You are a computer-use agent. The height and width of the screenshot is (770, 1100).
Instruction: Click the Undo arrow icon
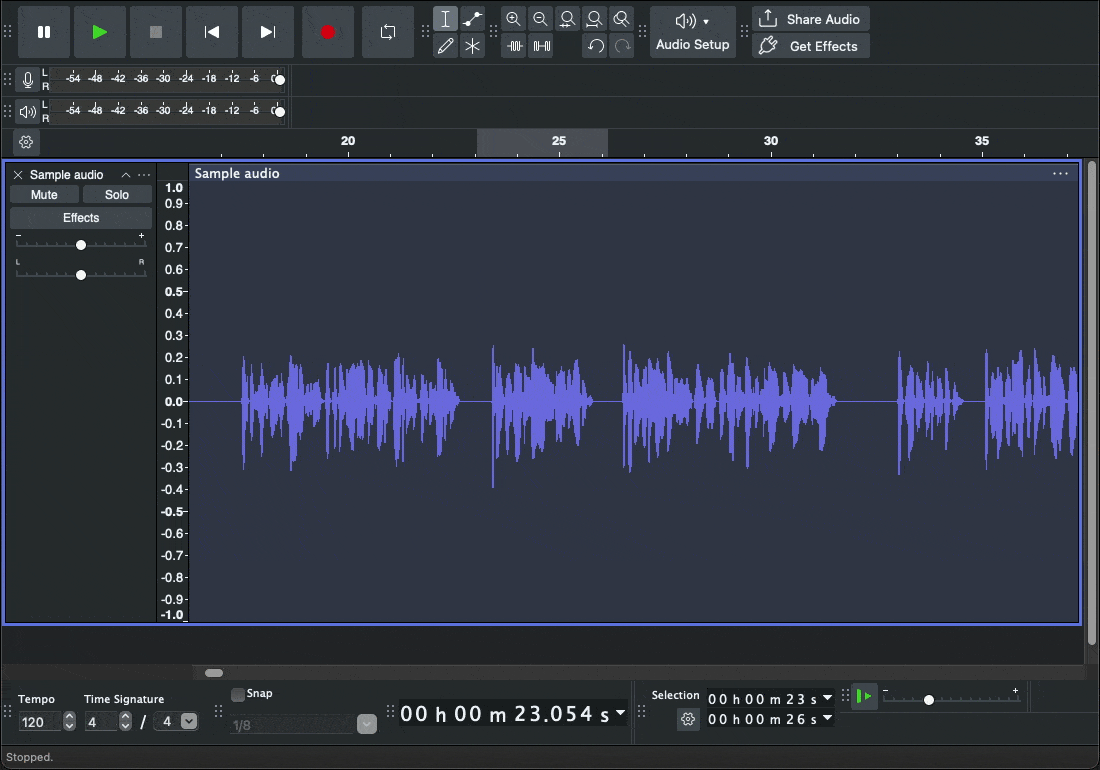click(595, 46)
